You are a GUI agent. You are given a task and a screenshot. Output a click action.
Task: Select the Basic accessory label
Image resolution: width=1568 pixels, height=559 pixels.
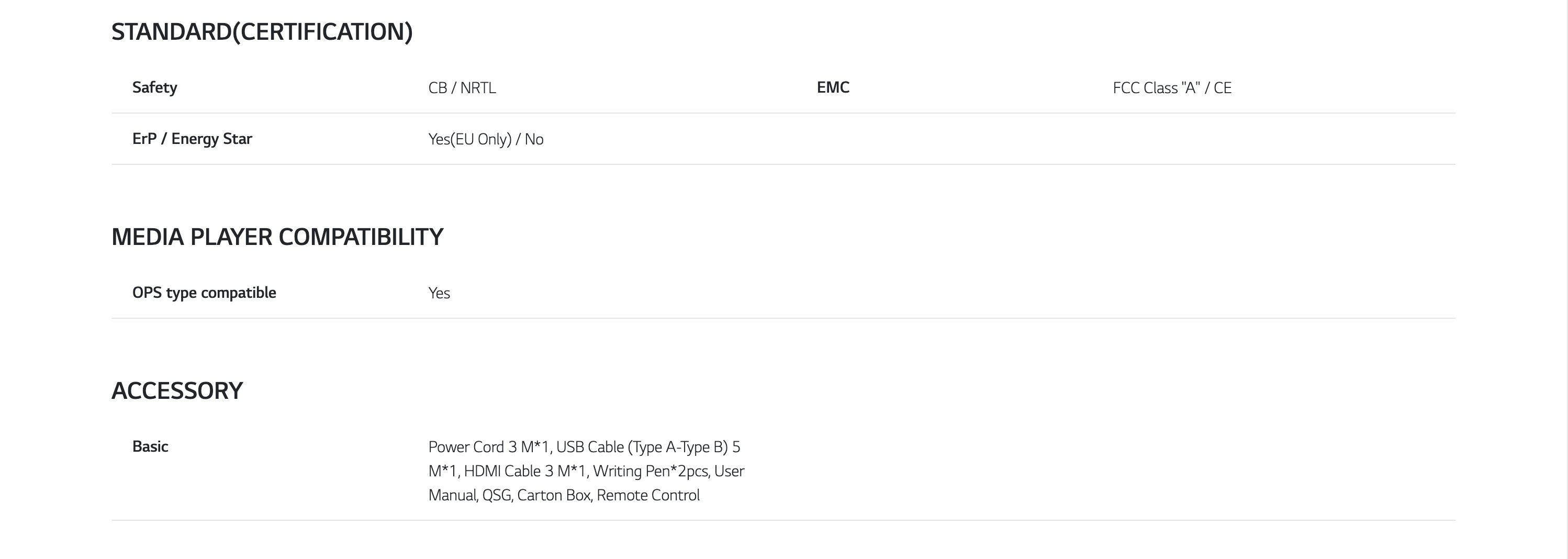[x=150, y=447]
